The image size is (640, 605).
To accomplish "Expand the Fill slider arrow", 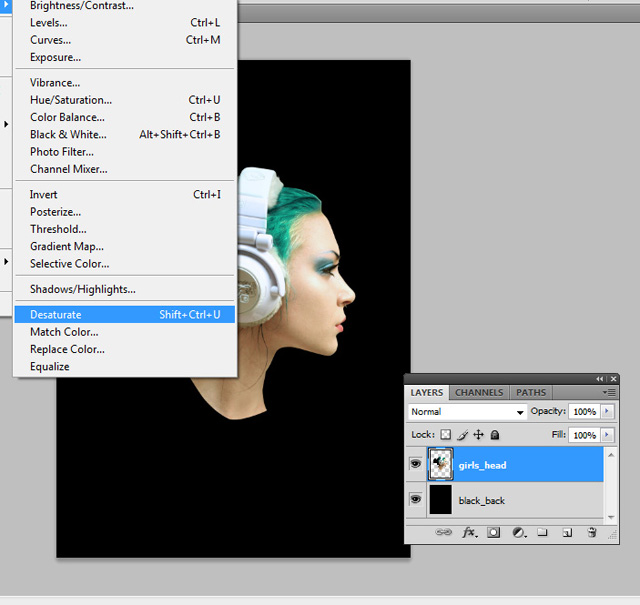I will pyautogui.click(x=608, y=435).
